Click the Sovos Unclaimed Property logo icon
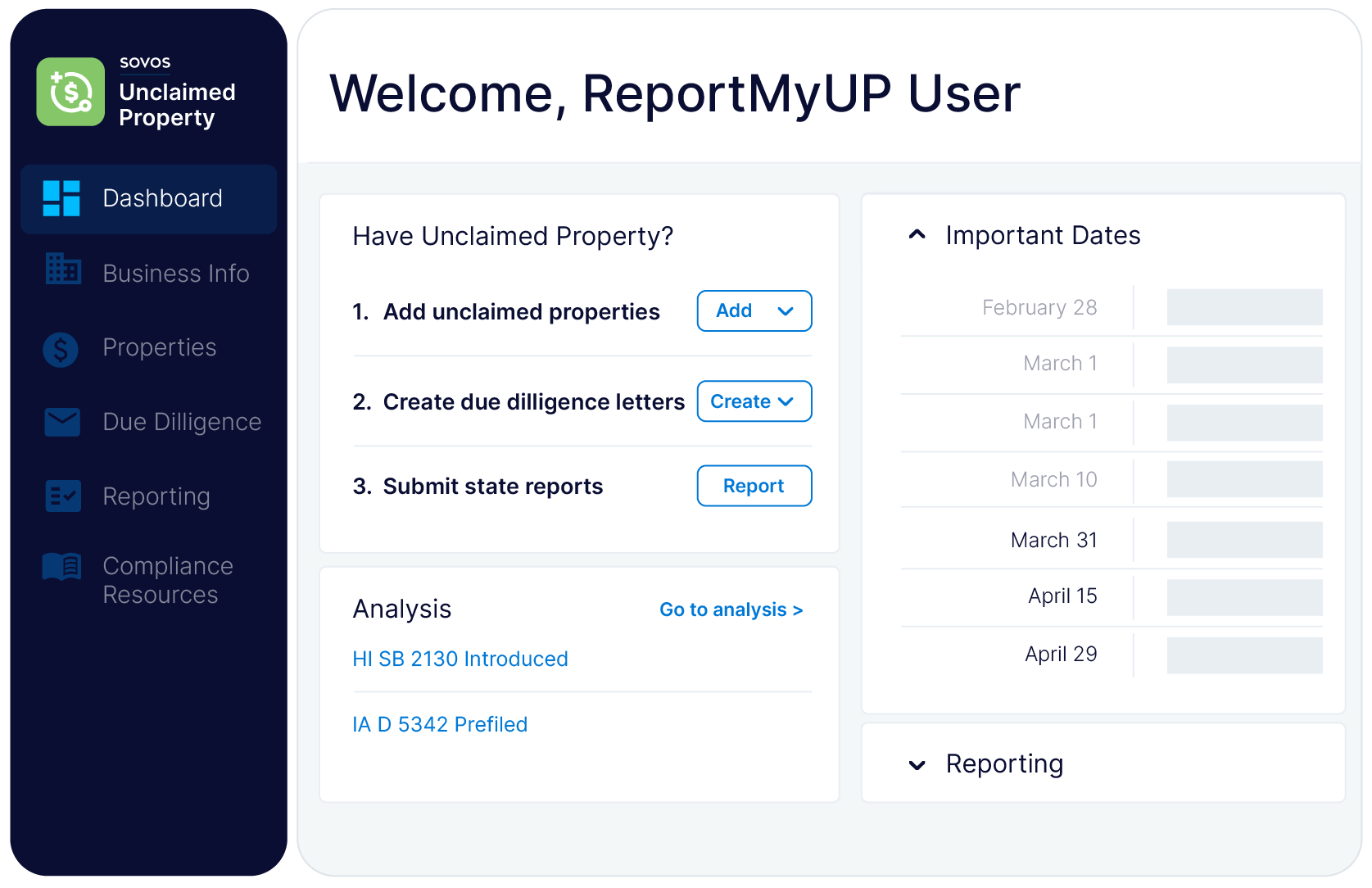This screenshot has width=1372, height=888. pos(70,92)
